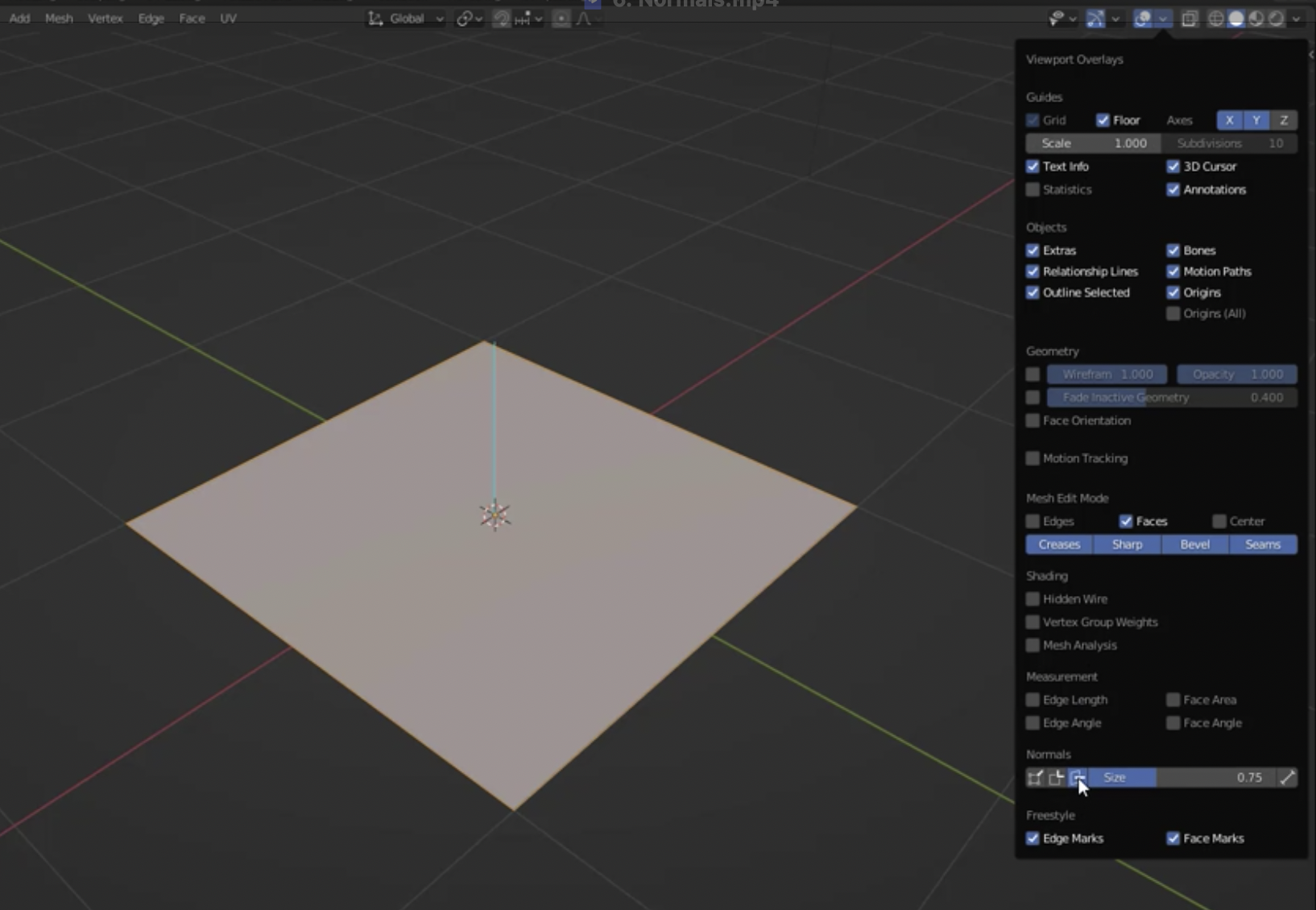Close the overlays dropdown arrow
This screenshot has width=1316, height=910.
point(1163,19)
